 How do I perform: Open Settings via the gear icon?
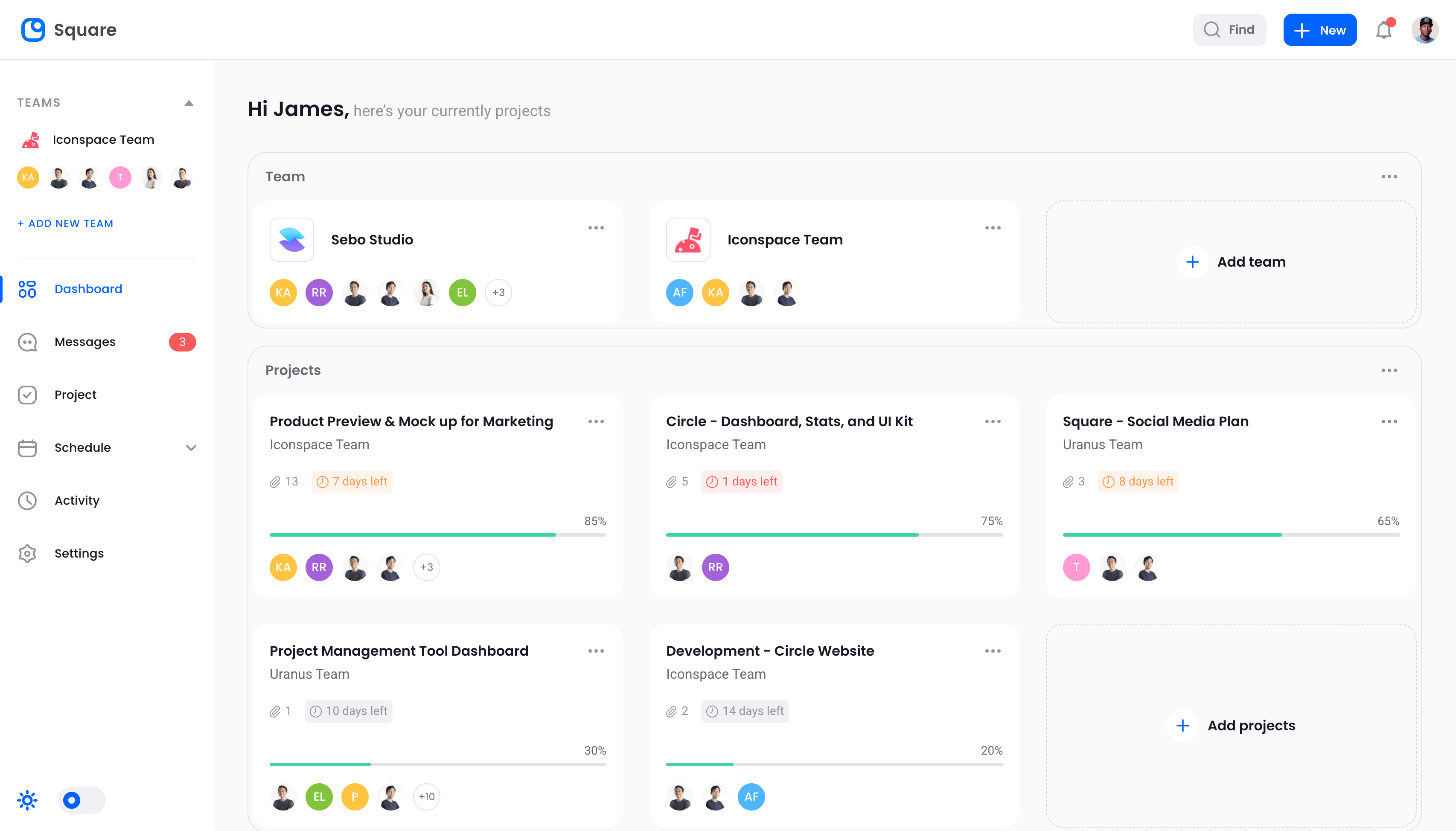click(27, 554)
